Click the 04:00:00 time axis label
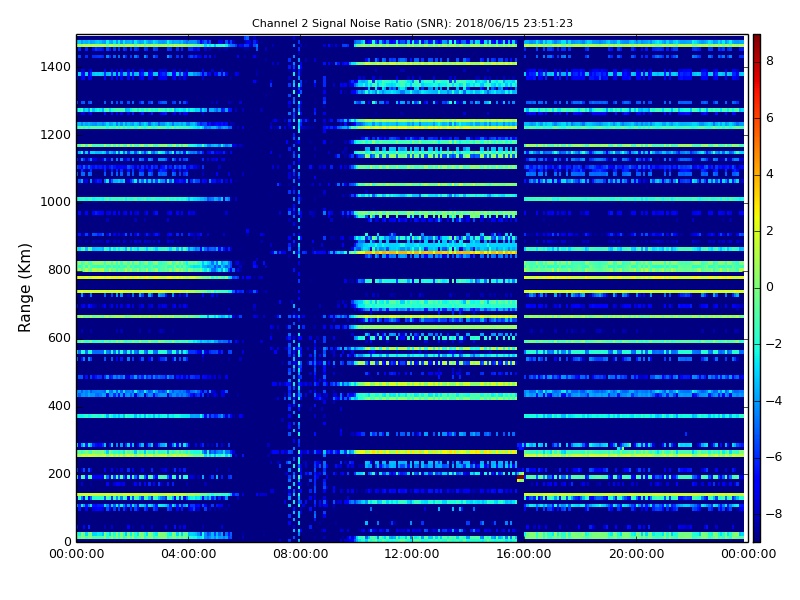 (x=188, y=554)
